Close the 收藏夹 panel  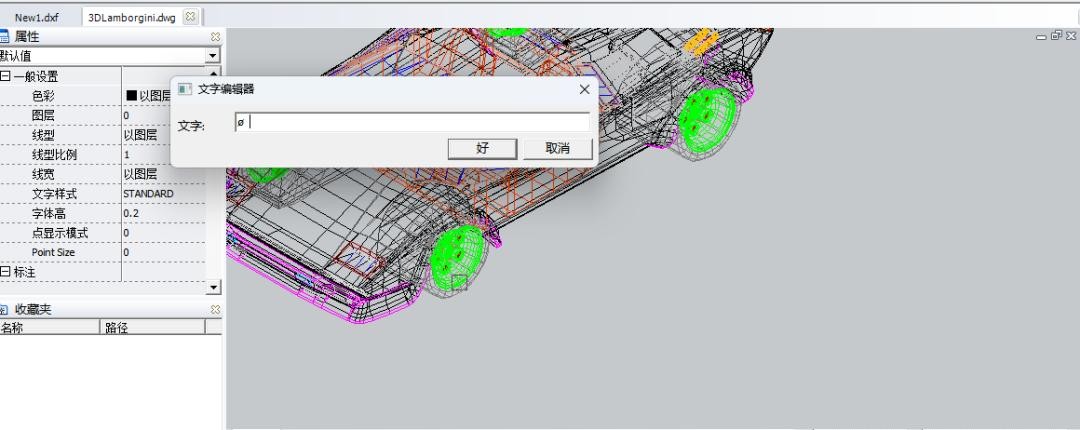click(x=215, y=310)
